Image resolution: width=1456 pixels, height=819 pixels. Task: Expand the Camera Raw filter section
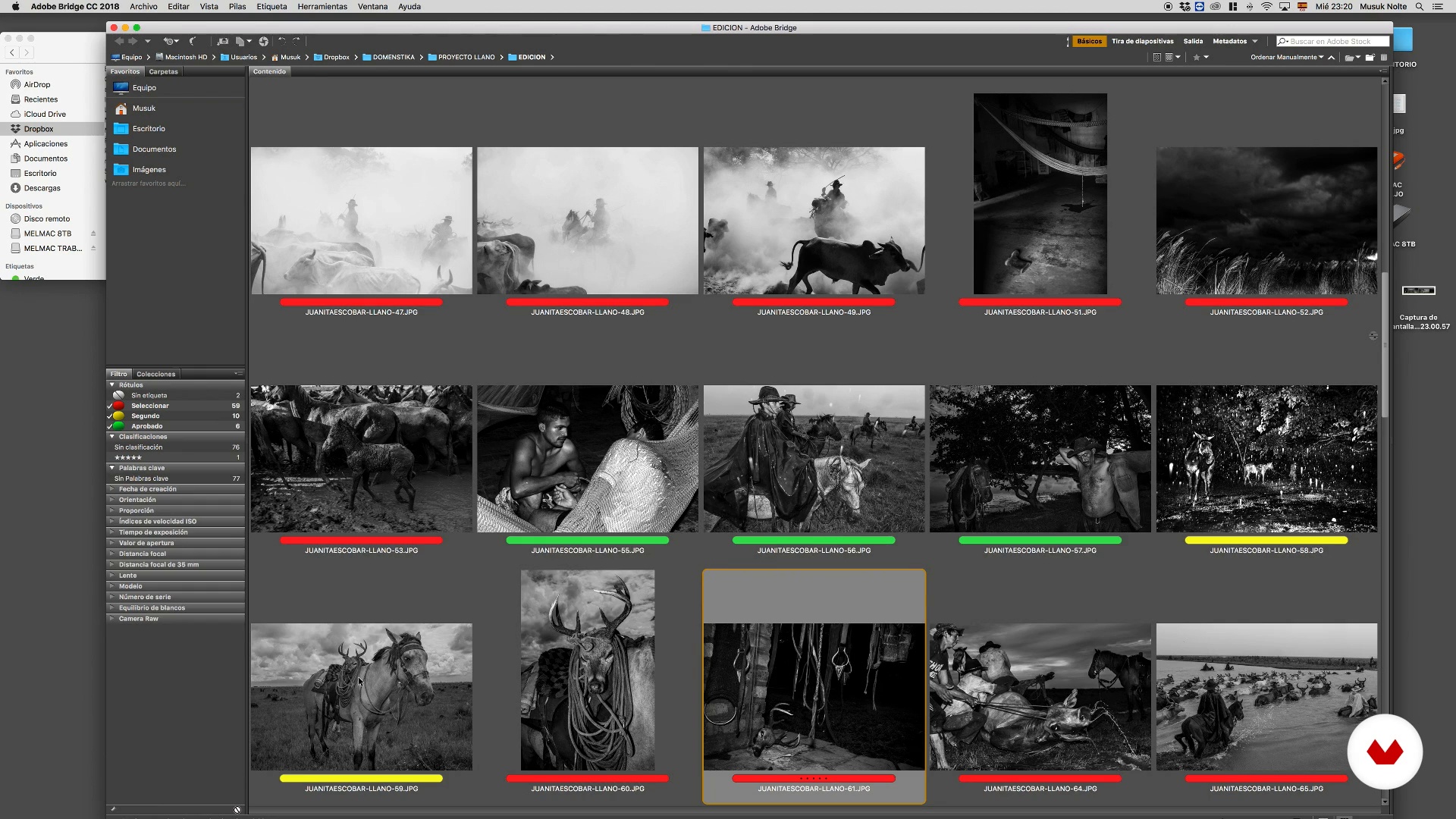pos(138,619)
